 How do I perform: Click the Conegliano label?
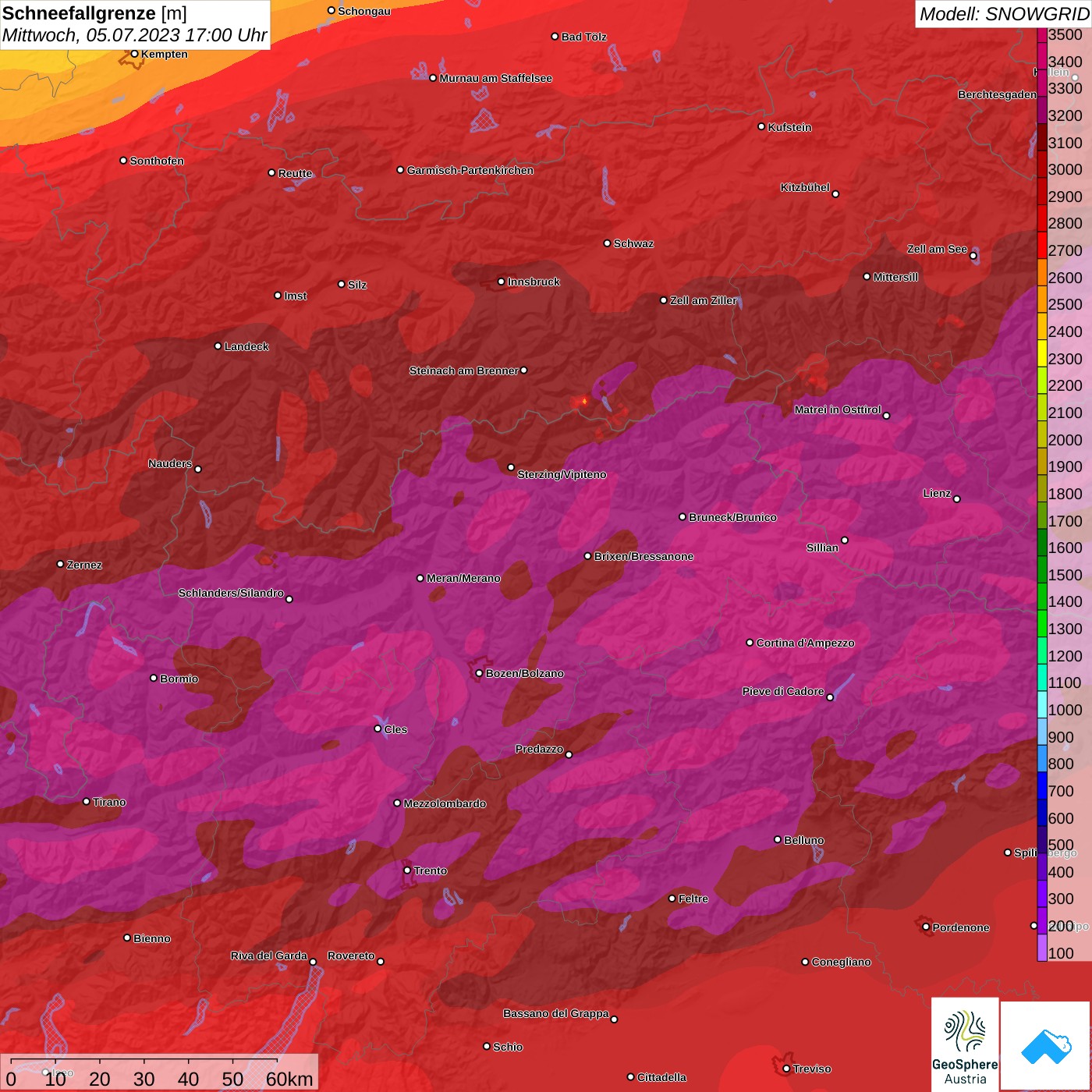[x=841, y=962]
